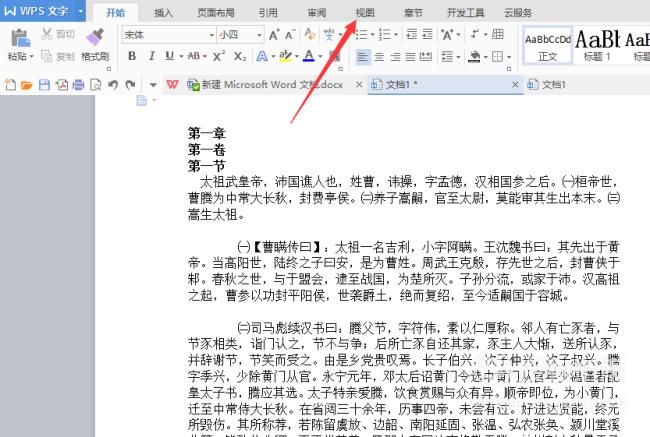Apply superscript X² formatting

(218, 56)
